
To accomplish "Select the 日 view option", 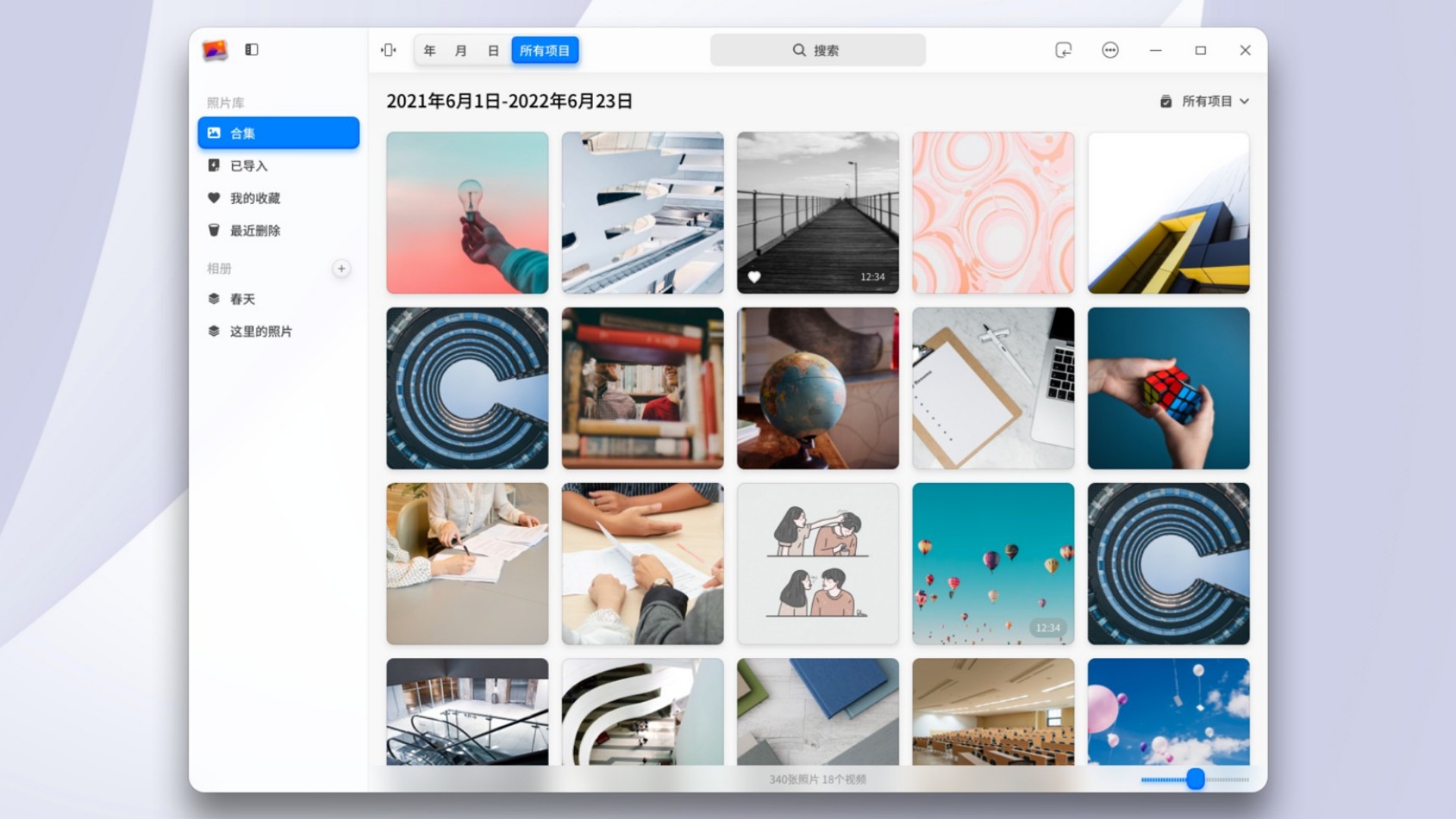I will click(x=493, y=51).
